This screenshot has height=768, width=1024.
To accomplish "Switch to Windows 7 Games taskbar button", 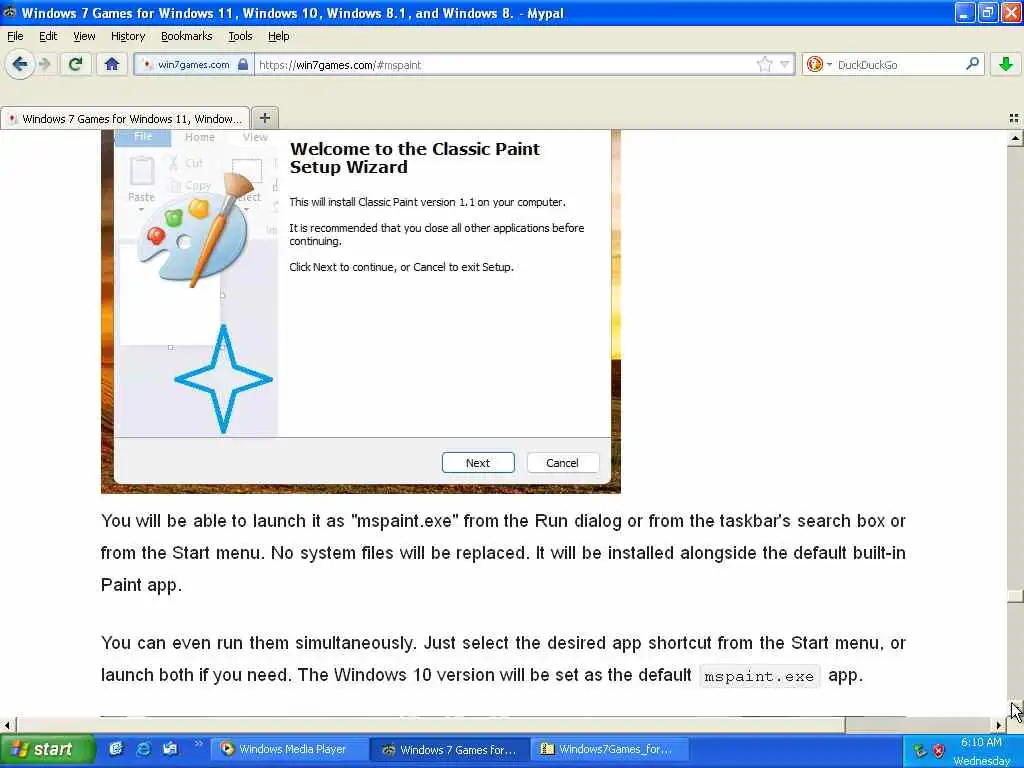I will pyautogui.click(x=450, y=749).
